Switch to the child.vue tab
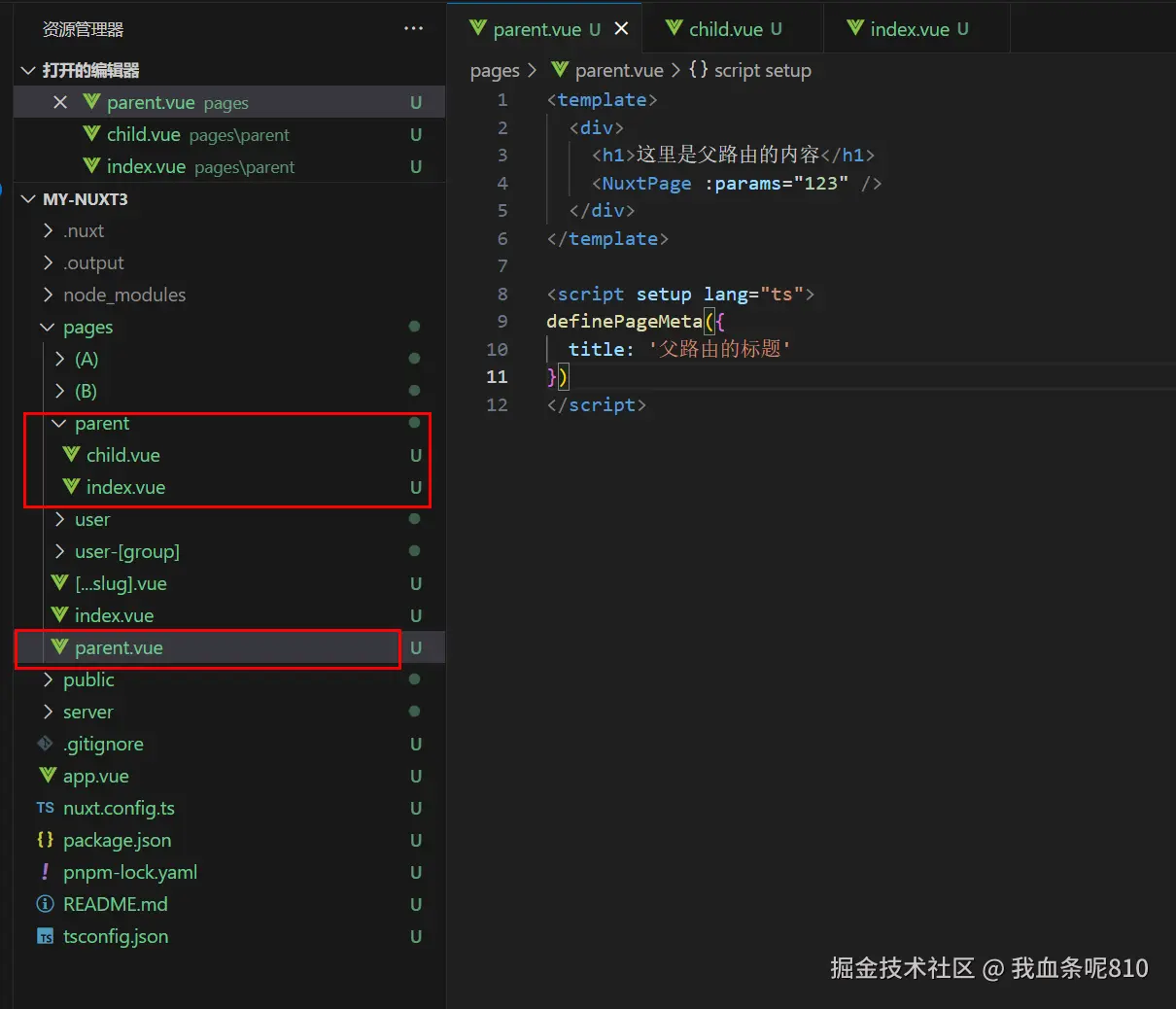 pos(725,29)
